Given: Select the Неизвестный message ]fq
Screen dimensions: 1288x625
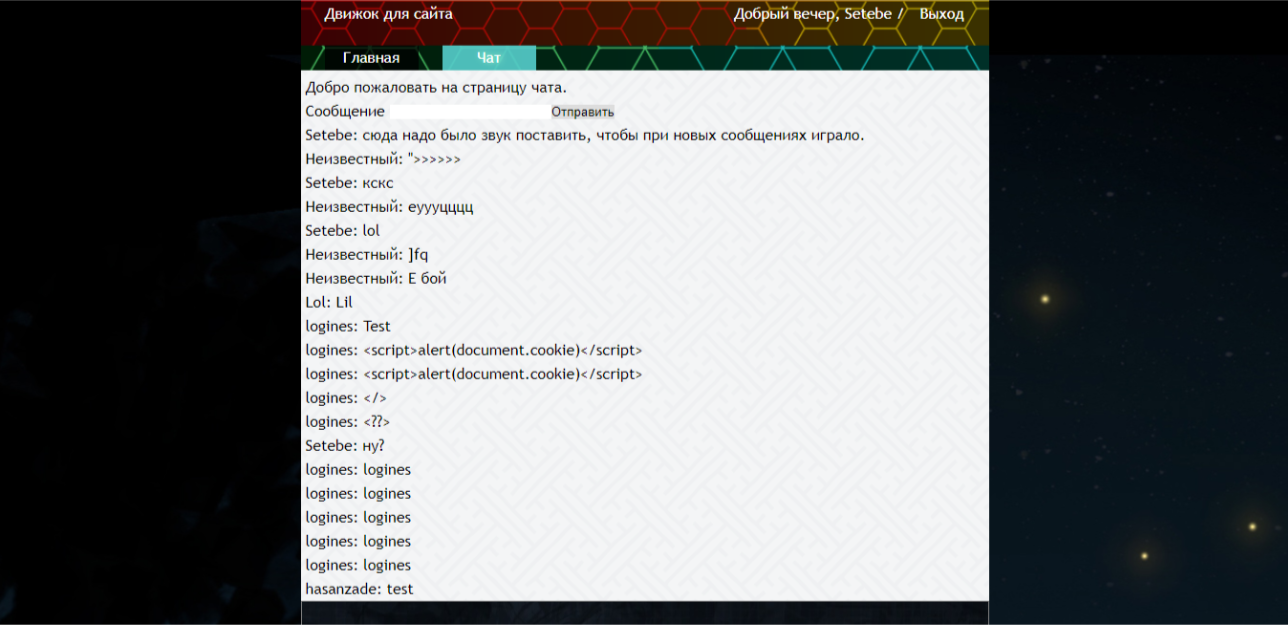Looking at the screenshot, I should 367,255.
